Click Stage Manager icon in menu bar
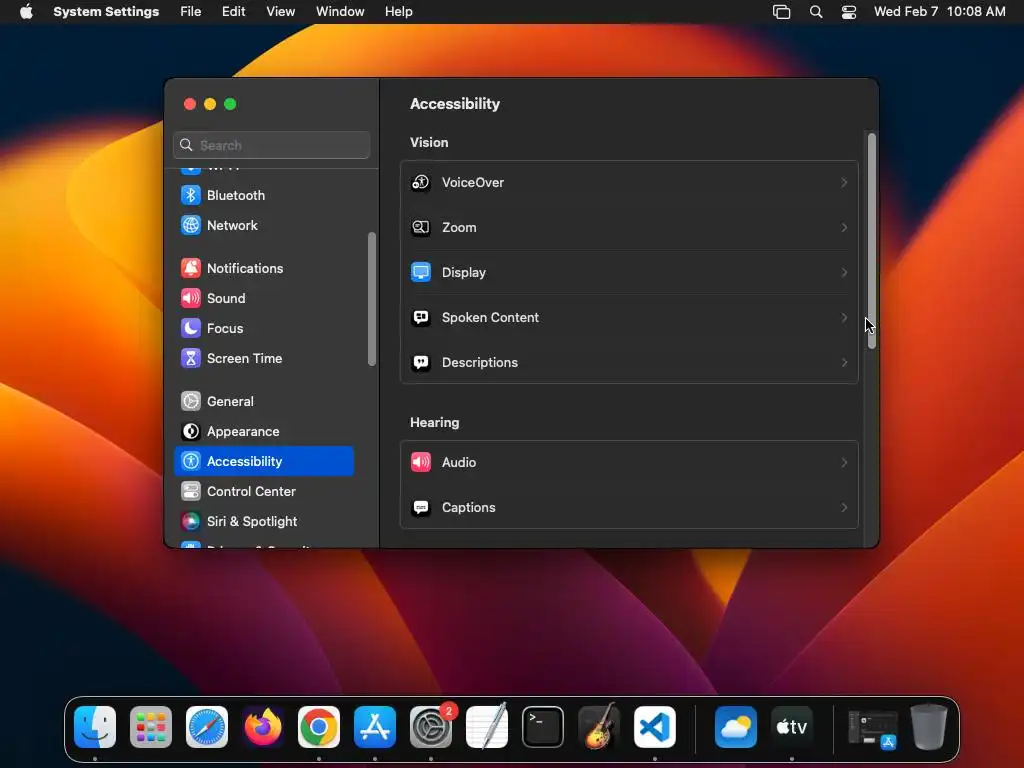The width and height of the screenshot is (1024, 768). coord(781,12)
